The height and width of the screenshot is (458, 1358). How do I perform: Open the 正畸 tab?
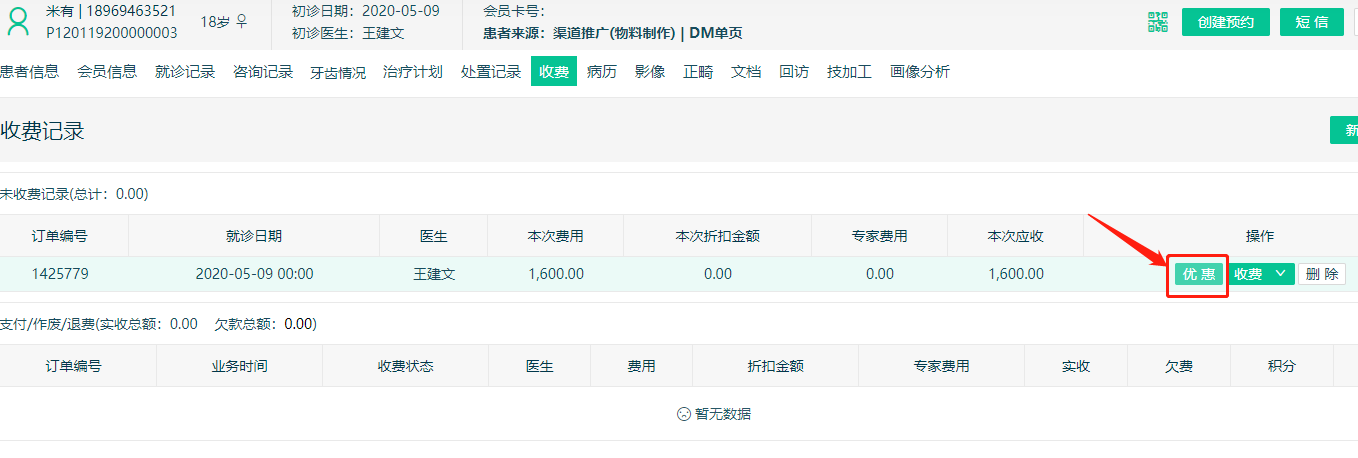click(x=698, y=72)
